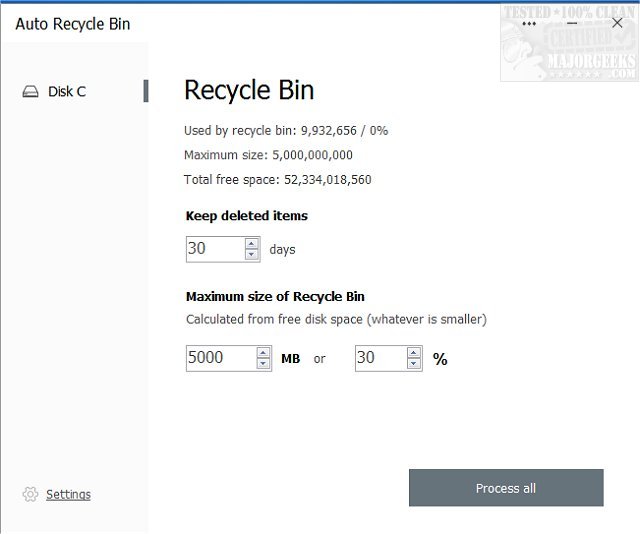Decrease the days to keep deleted items

tap(252, 255)
